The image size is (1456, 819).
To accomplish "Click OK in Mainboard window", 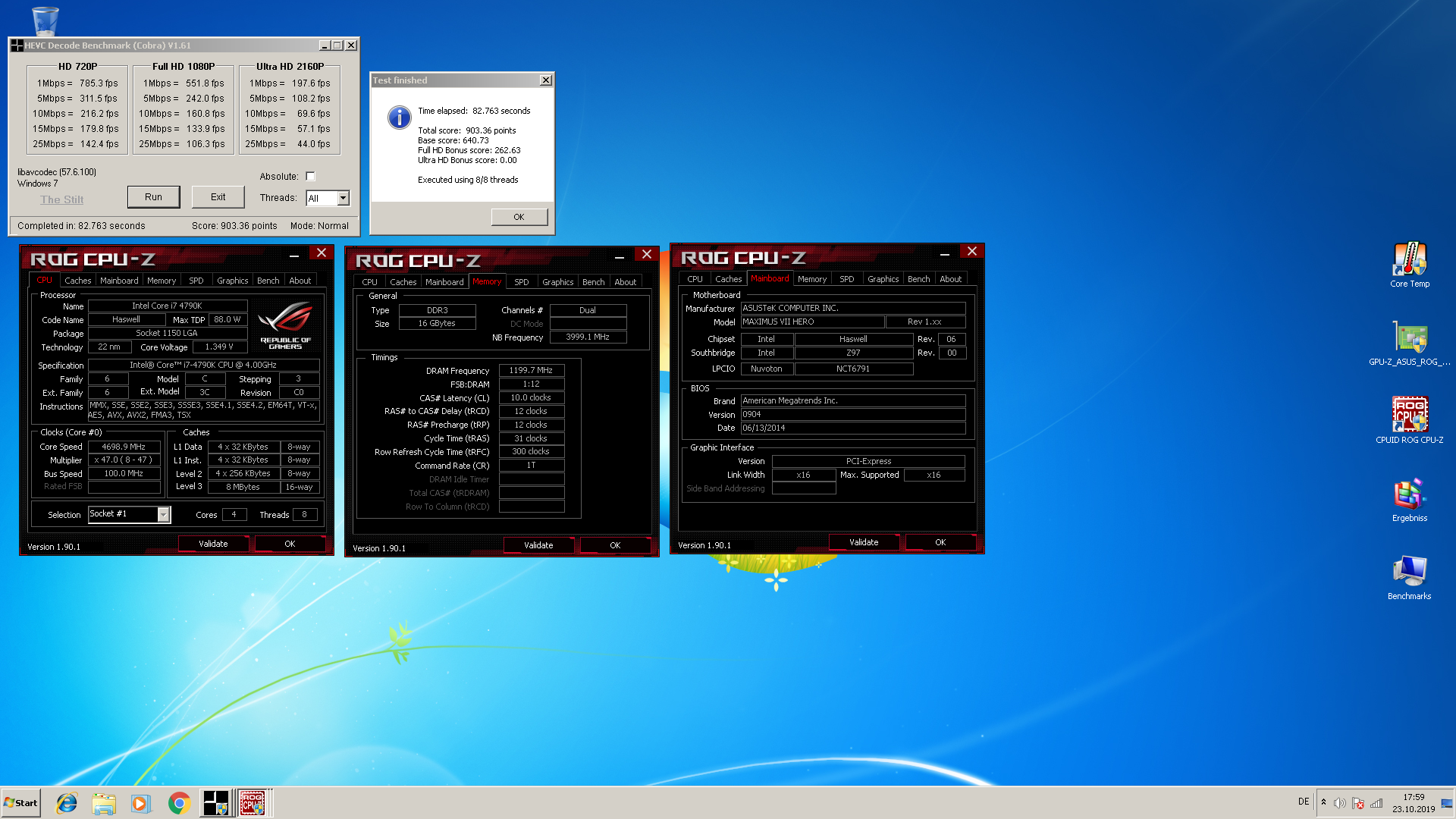I will pos(940,542).
